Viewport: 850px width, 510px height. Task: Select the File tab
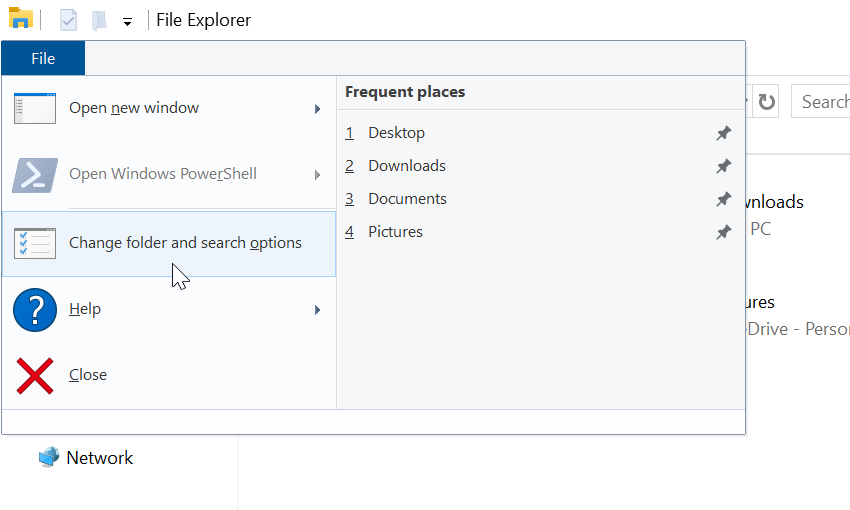pyautogui.click(x=43, y=58)
